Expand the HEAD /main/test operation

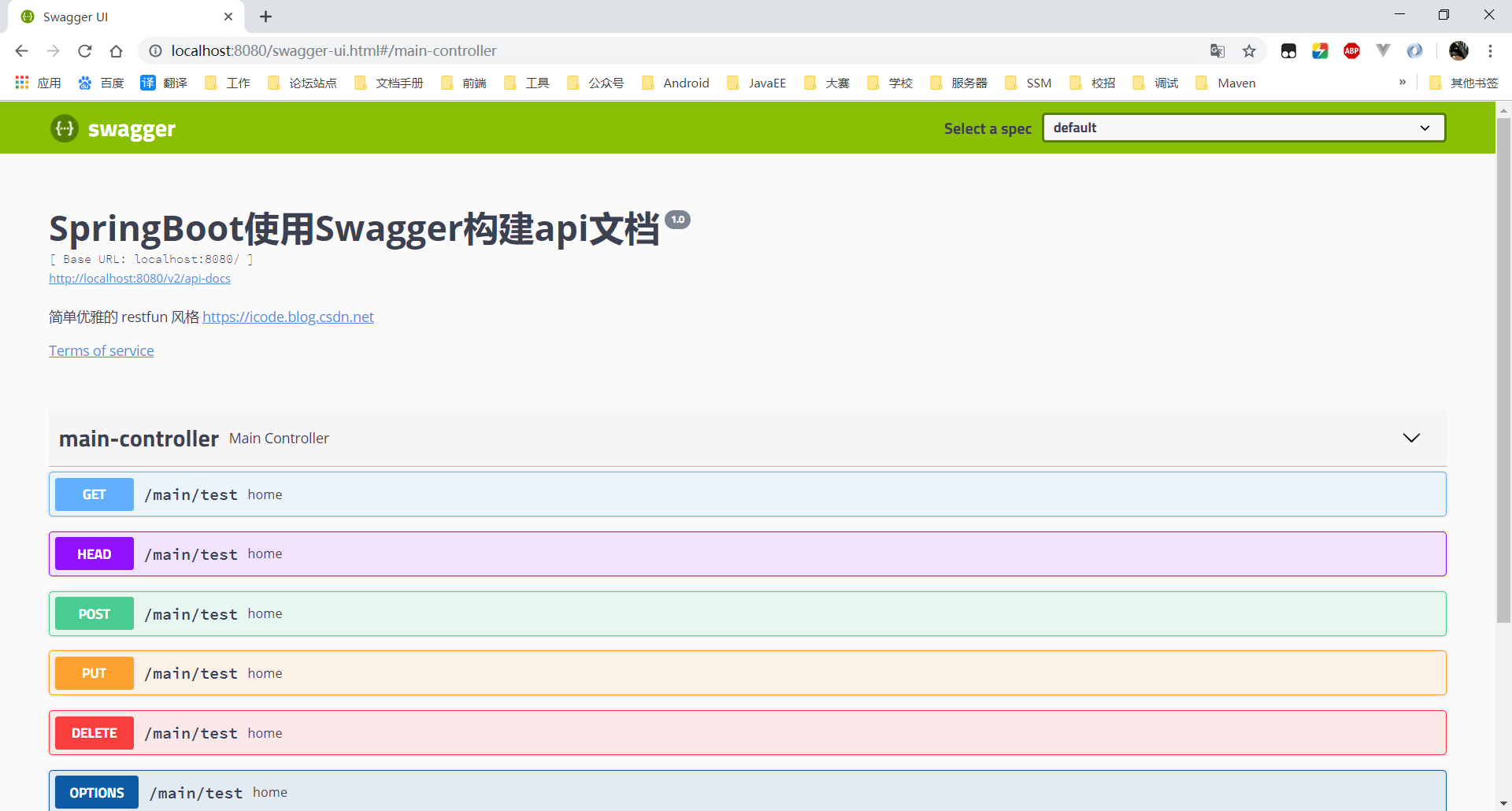click(x=747, y=554)
